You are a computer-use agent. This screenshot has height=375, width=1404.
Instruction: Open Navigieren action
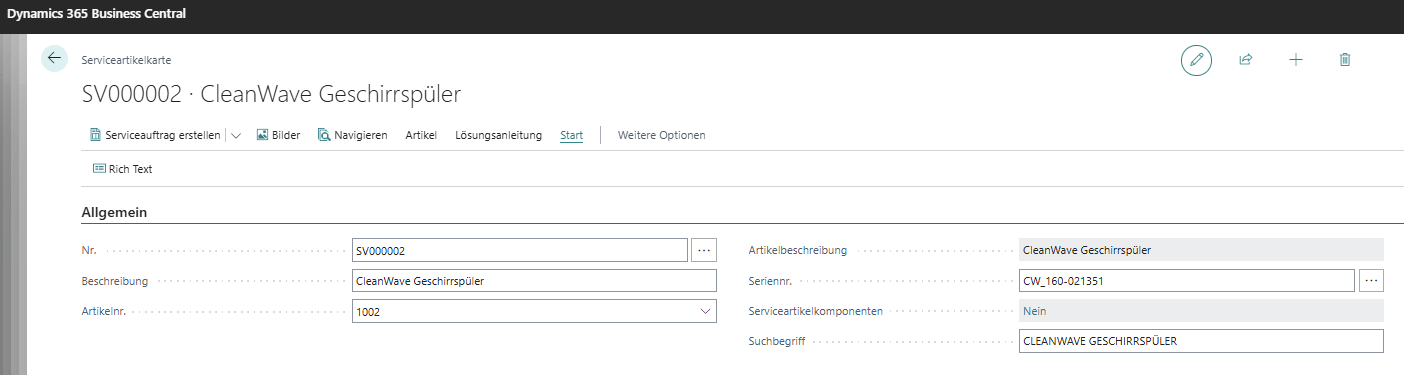pyautogui.click(x=352, y=135)
